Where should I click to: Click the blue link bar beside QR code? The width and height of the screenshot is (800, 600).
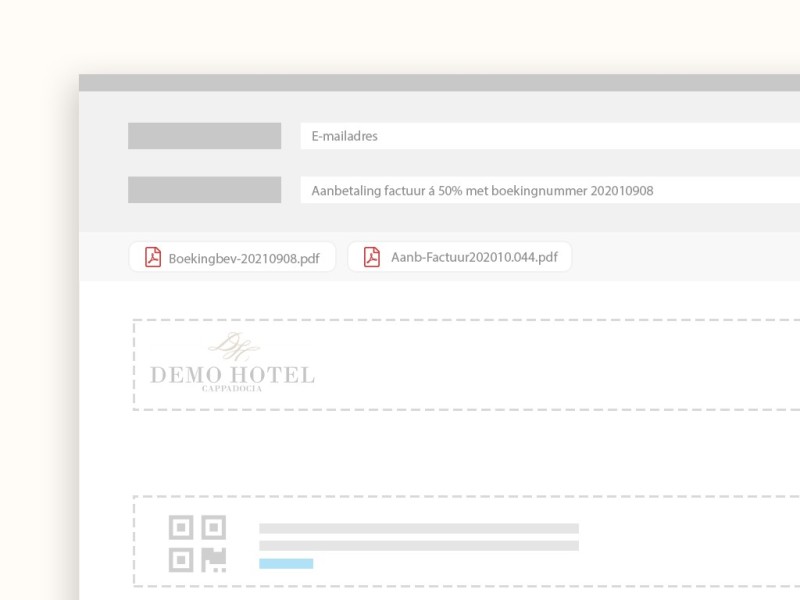pos(286,564)
